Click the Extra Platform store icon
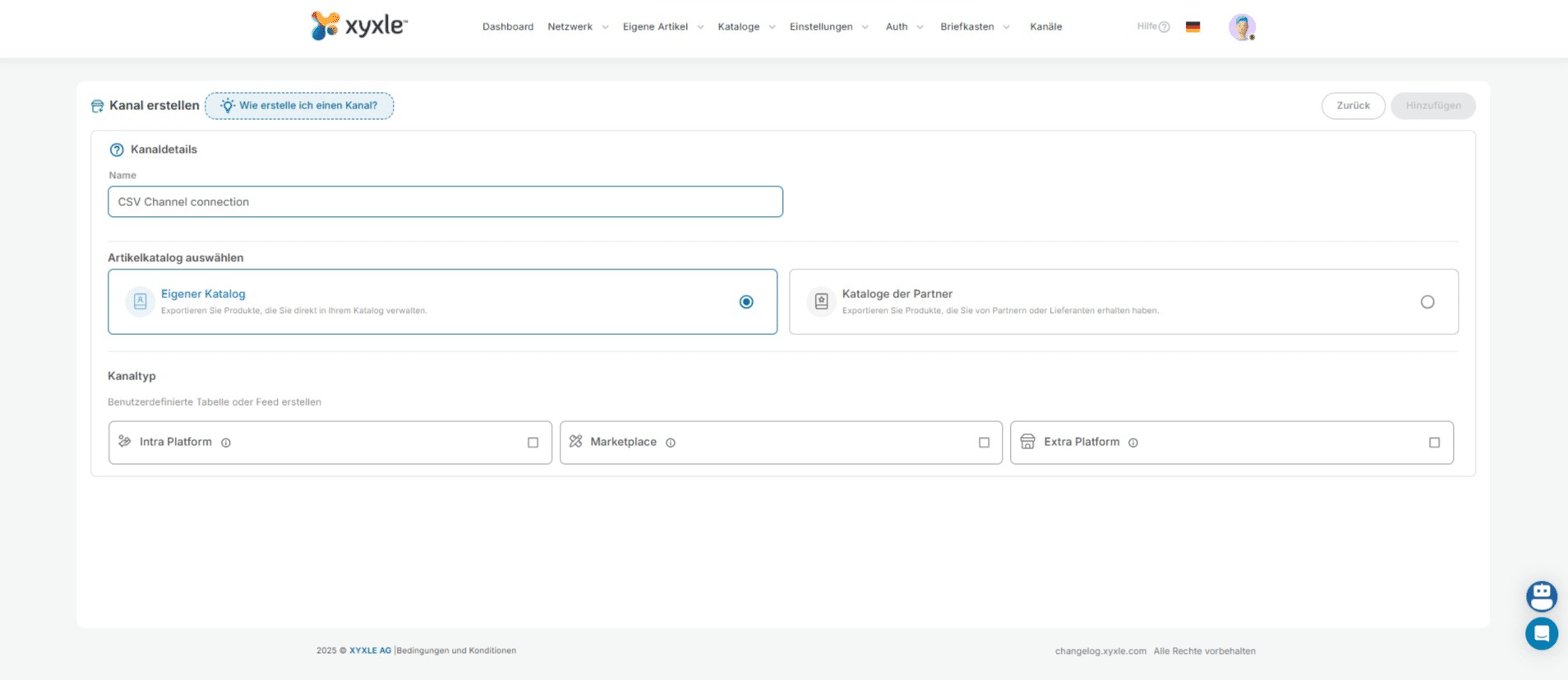Screen dimensions: 1568x680 point(1027,441)
